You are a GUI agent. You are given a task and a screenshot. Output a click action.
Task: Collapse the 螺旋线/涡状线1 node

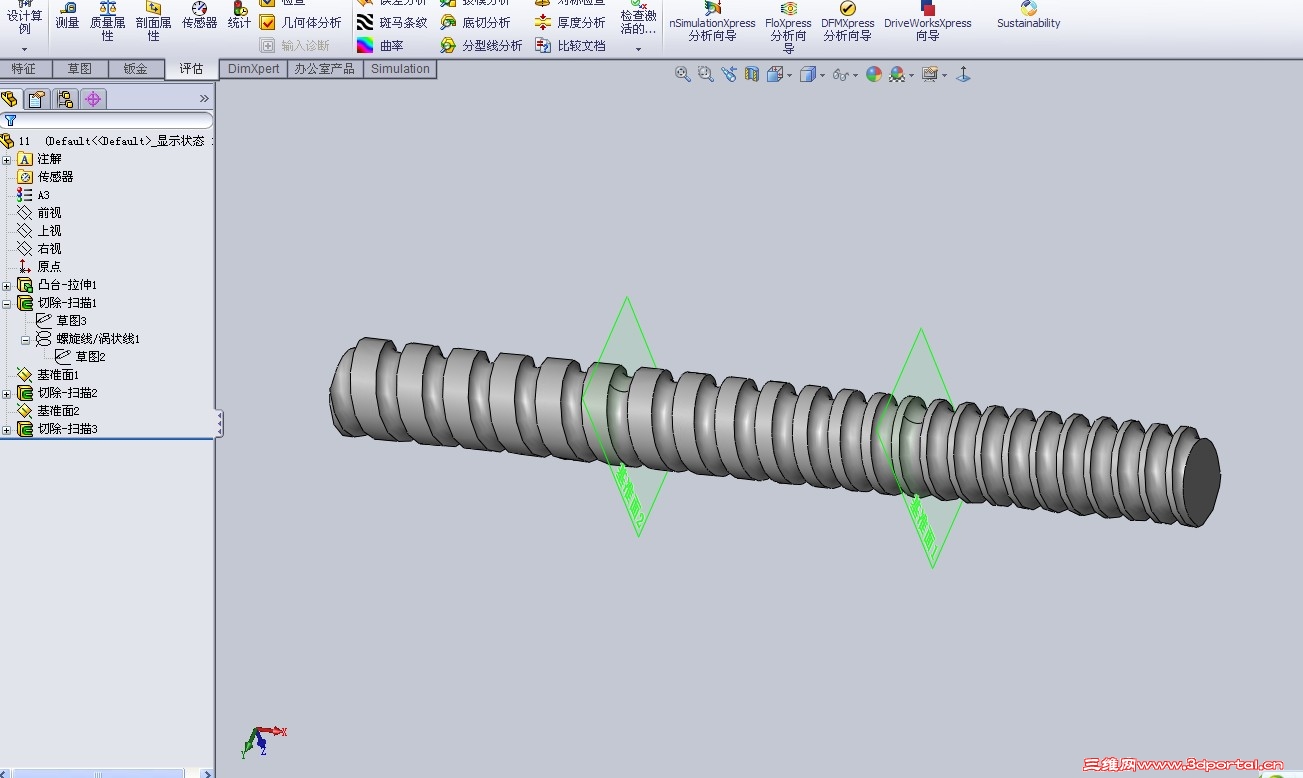pyautogui.click(x=26, y=339)
